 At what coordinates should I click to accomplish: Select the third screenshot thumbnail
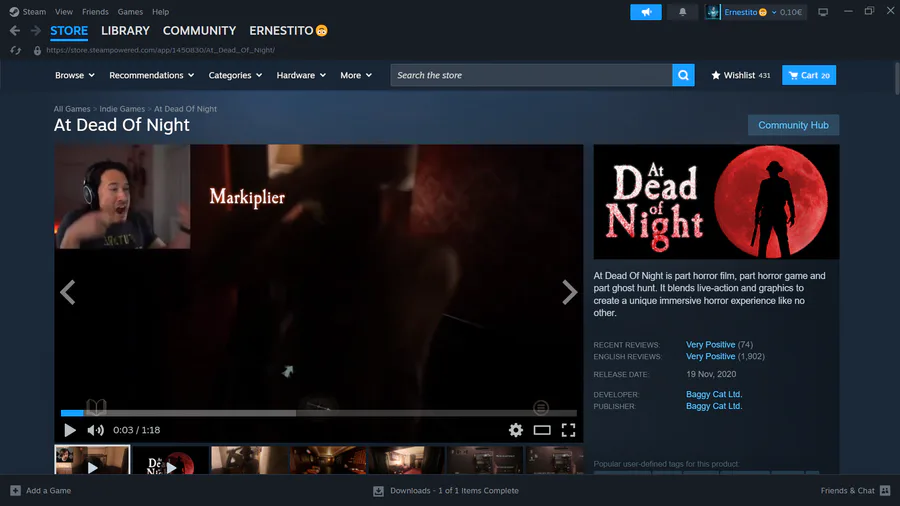click(x=250, y=461)
